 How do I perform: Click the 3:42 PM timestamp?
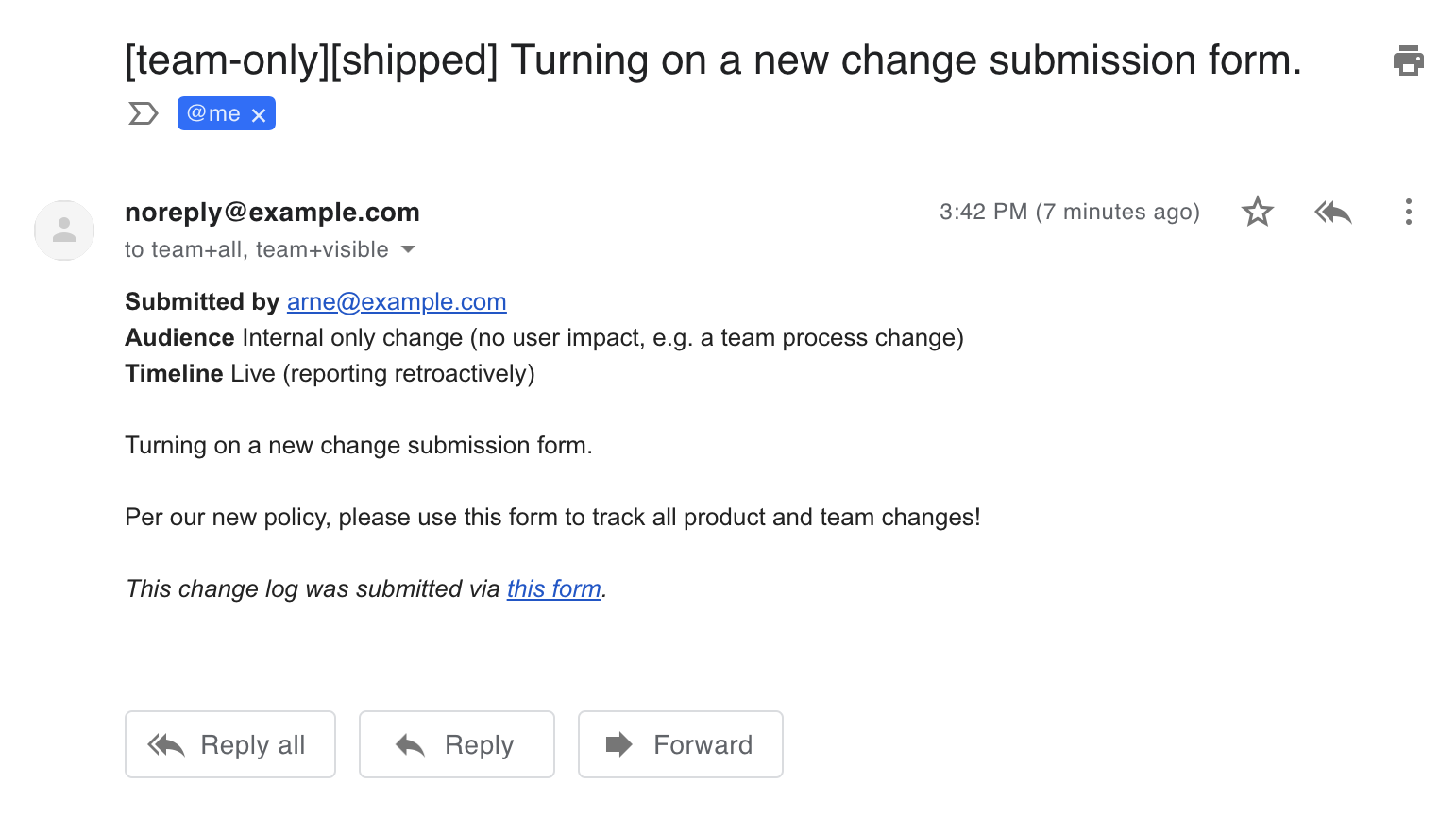click(x=1069, y=212)
